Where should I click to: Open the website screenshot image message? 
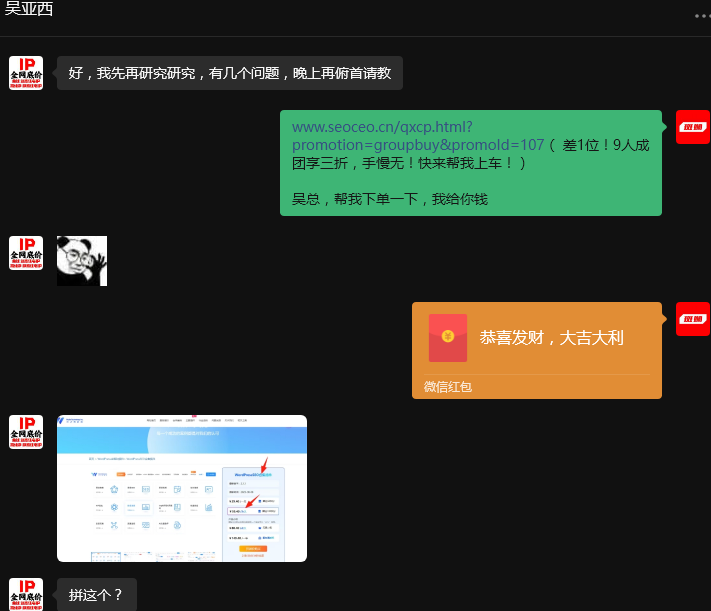(182, 489)
